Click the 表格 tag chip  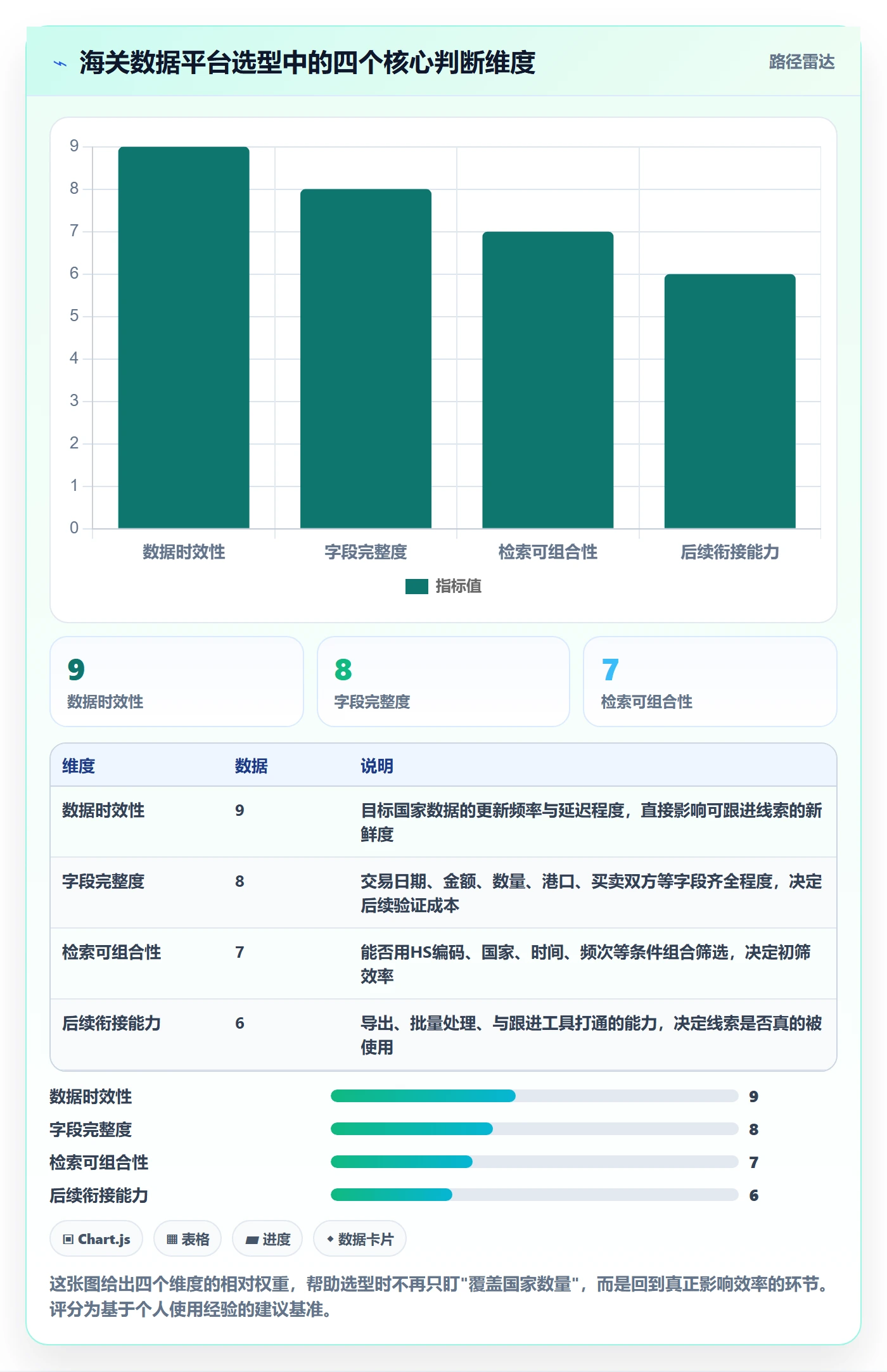pos(188,1239)
